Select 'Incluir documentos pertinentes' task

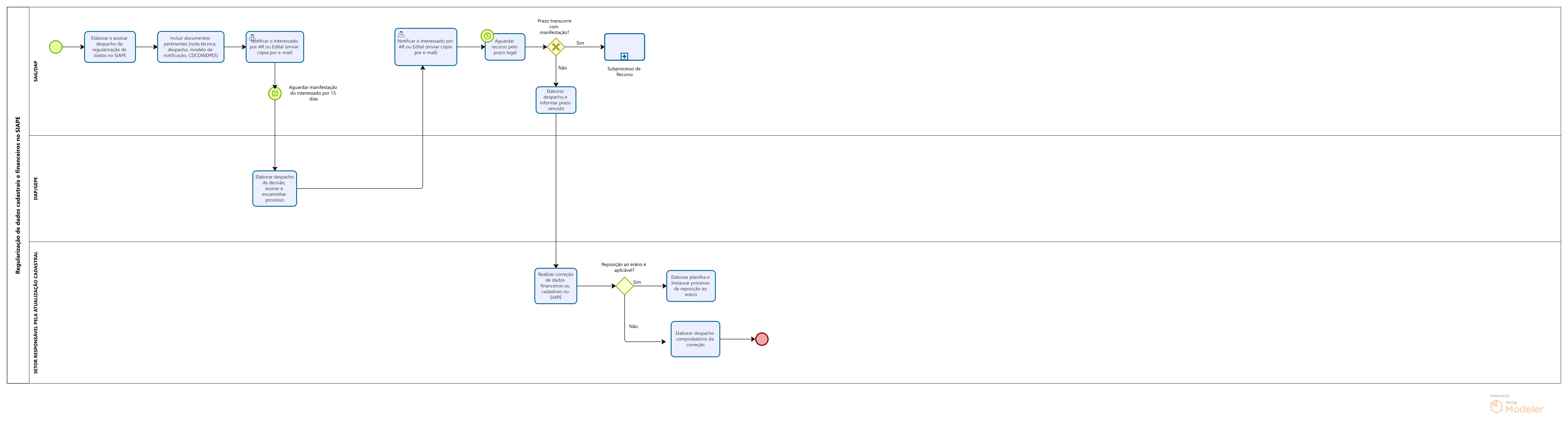click(x=191, y=47)
